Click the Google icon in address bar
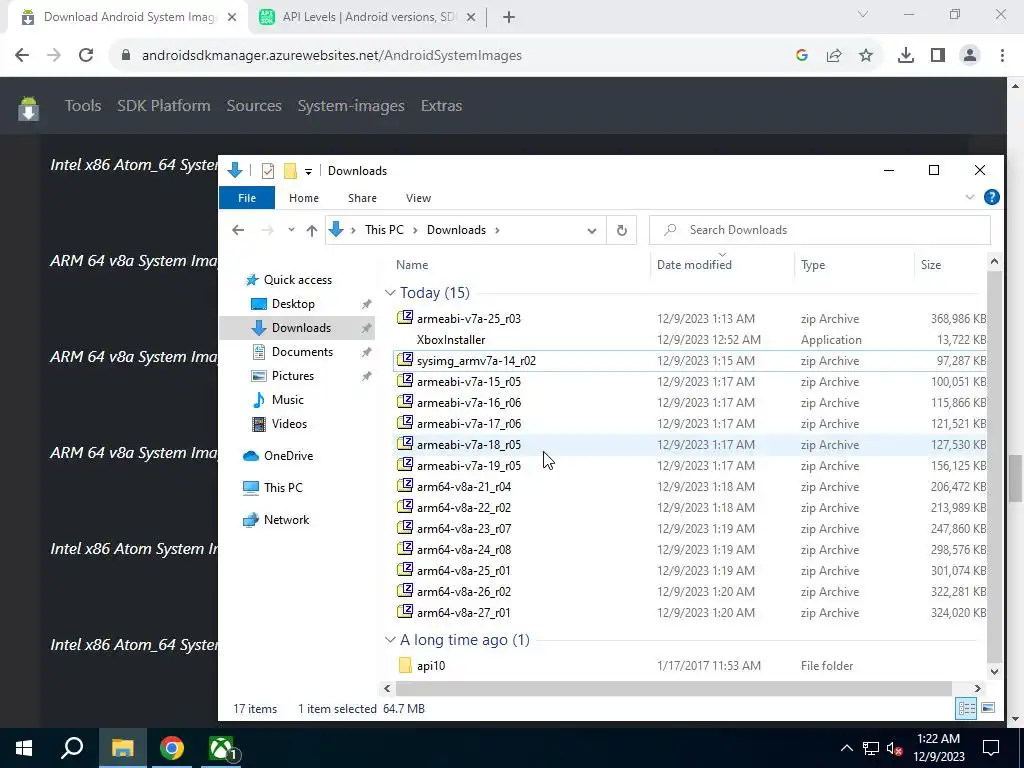The height and width of the screenshot is (768, 1024). coord(802,56)
